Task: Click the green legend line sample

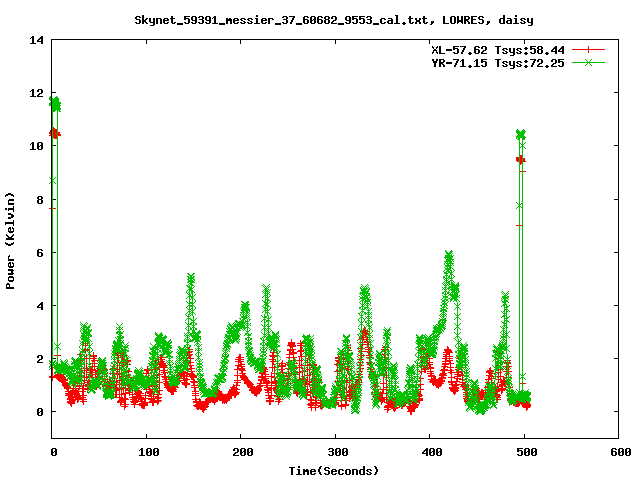Action: point(590,62)
